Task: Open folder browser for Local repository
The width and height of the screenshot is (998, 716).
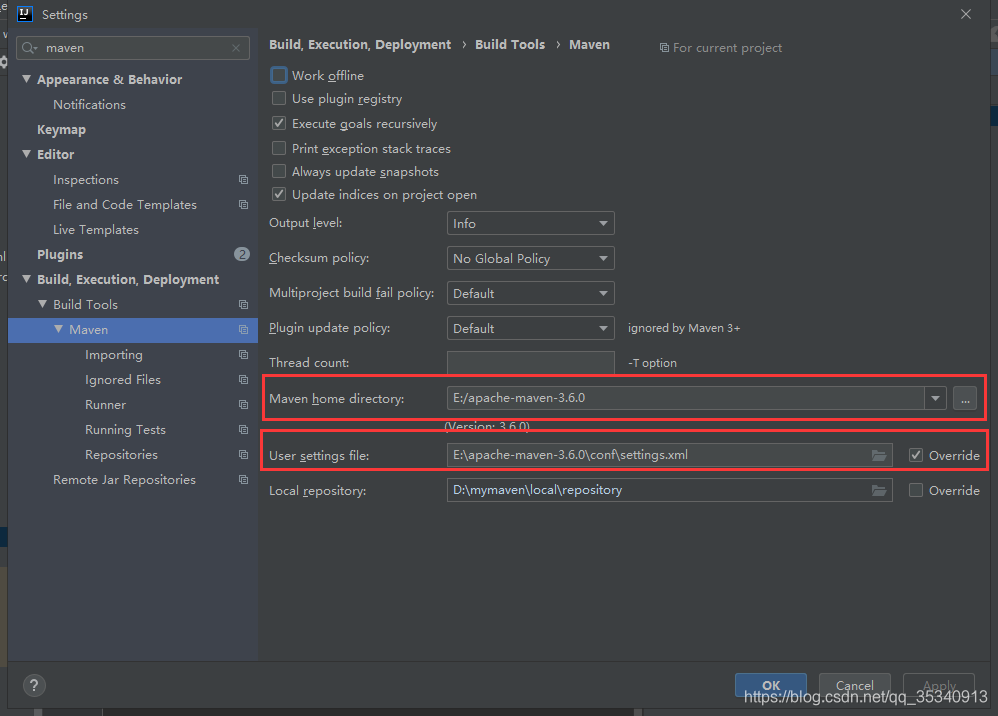Action: point(879,490)
